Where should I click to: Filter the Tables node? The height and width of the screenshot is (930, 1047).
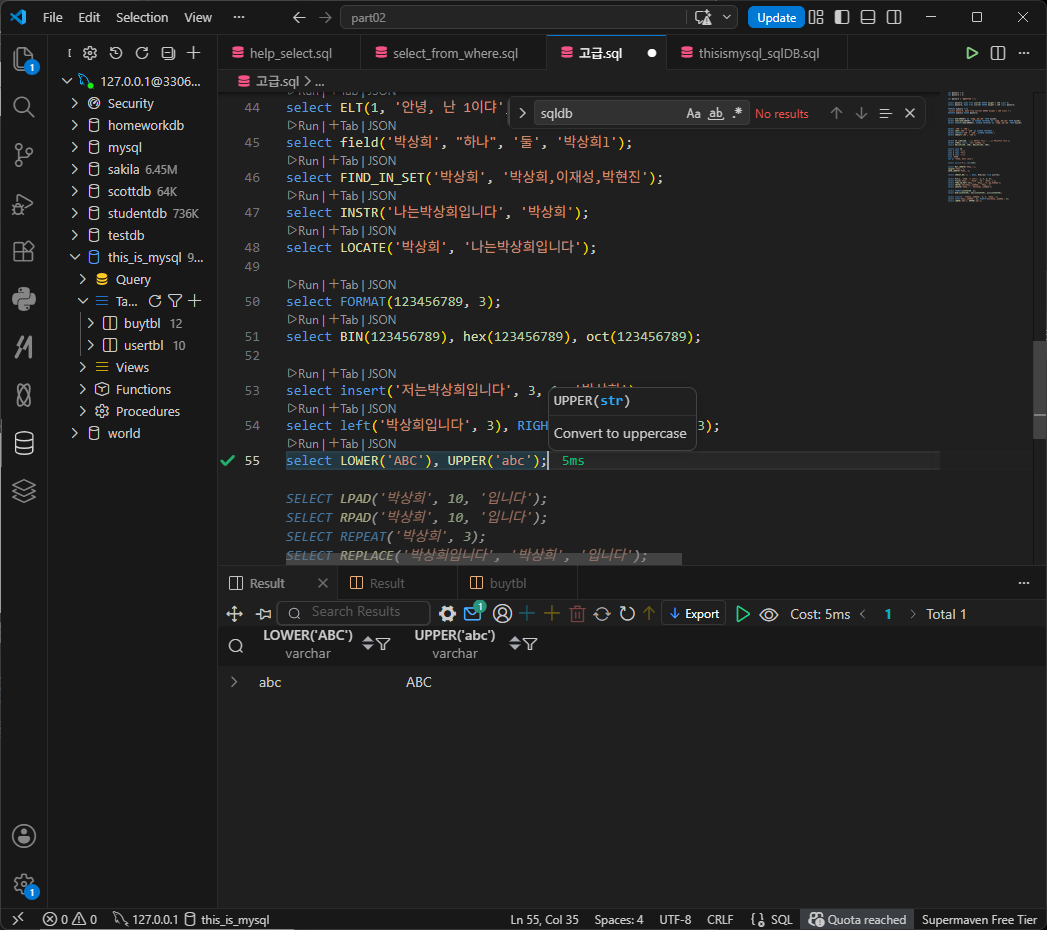click(175, 301)
